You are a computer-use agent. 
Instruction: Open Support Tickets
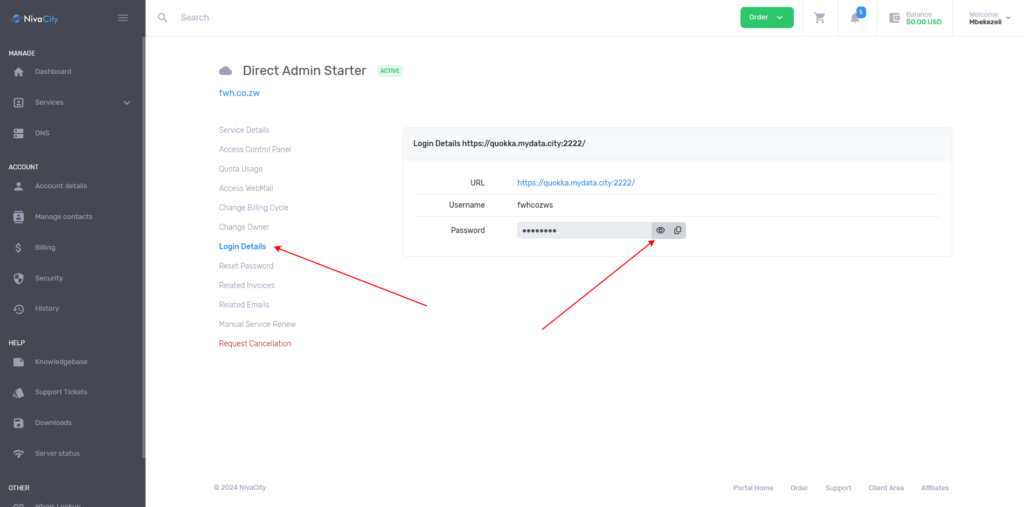click(x=61, y=392)
